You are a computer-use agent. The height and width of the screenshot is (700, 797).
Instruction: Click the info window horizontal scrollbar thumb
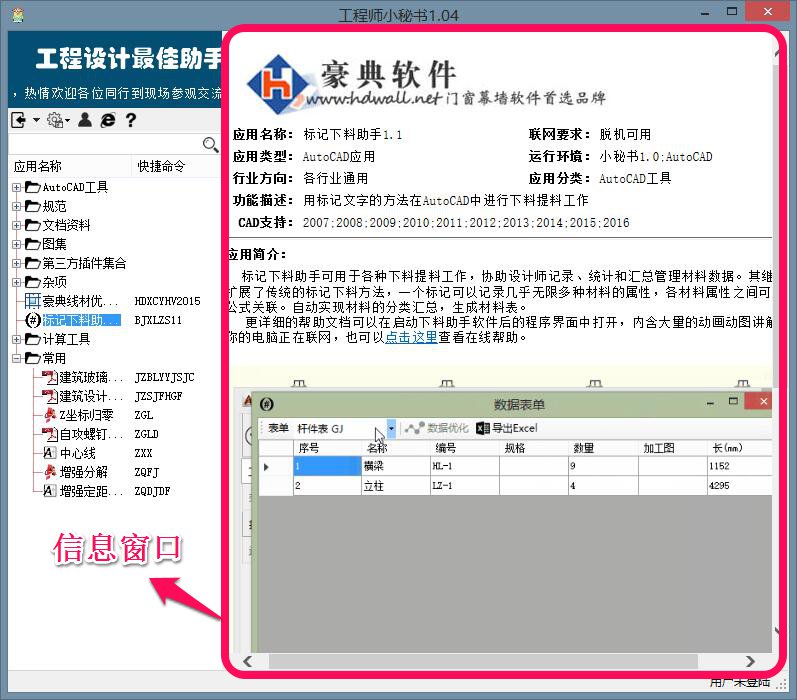click(x=483, y=661)
